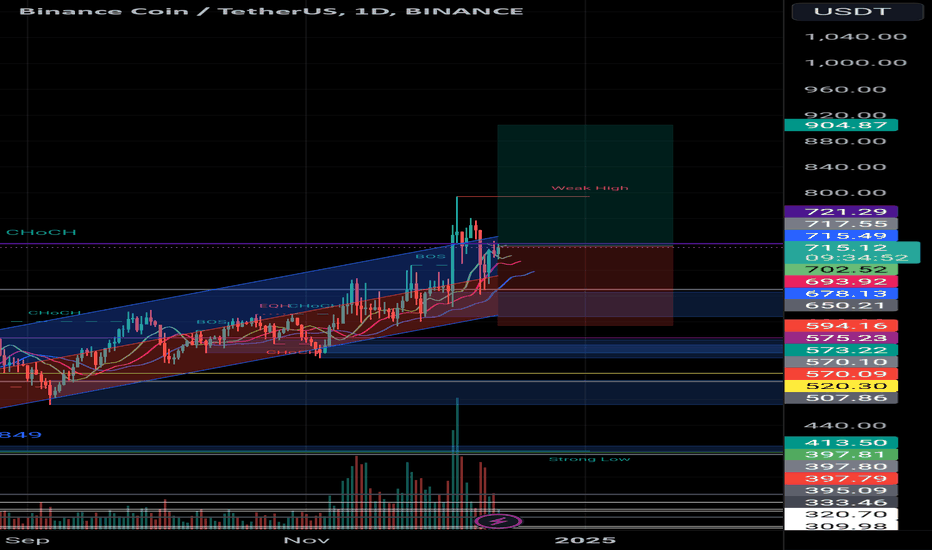Click the purple lightning bolt icon
Viewport: 932px width, 550px height.
[499, 522]
